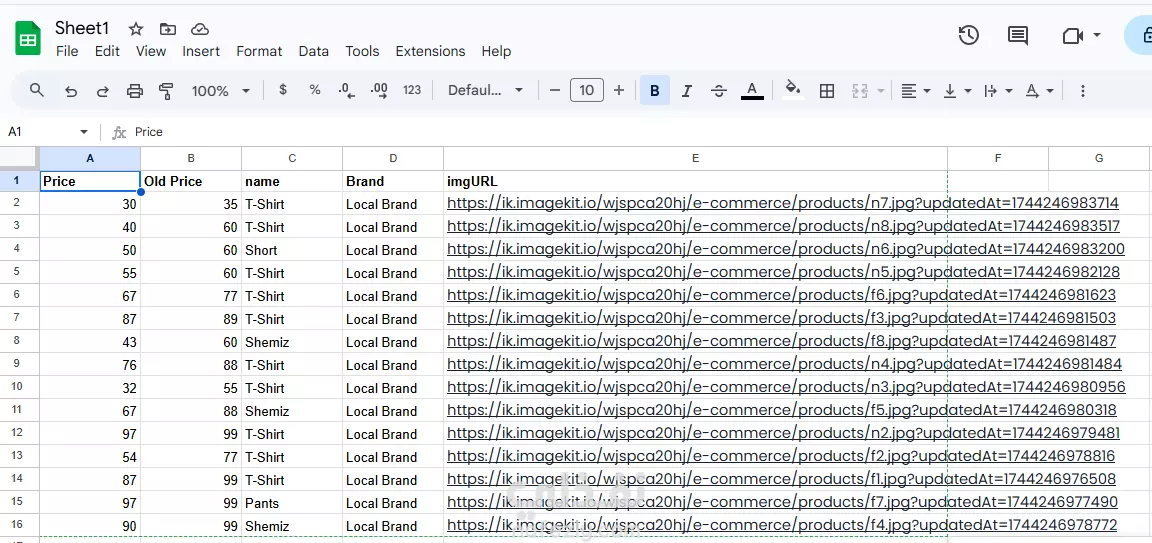Format as percent
1152x543 pixels.
point(315,90)
